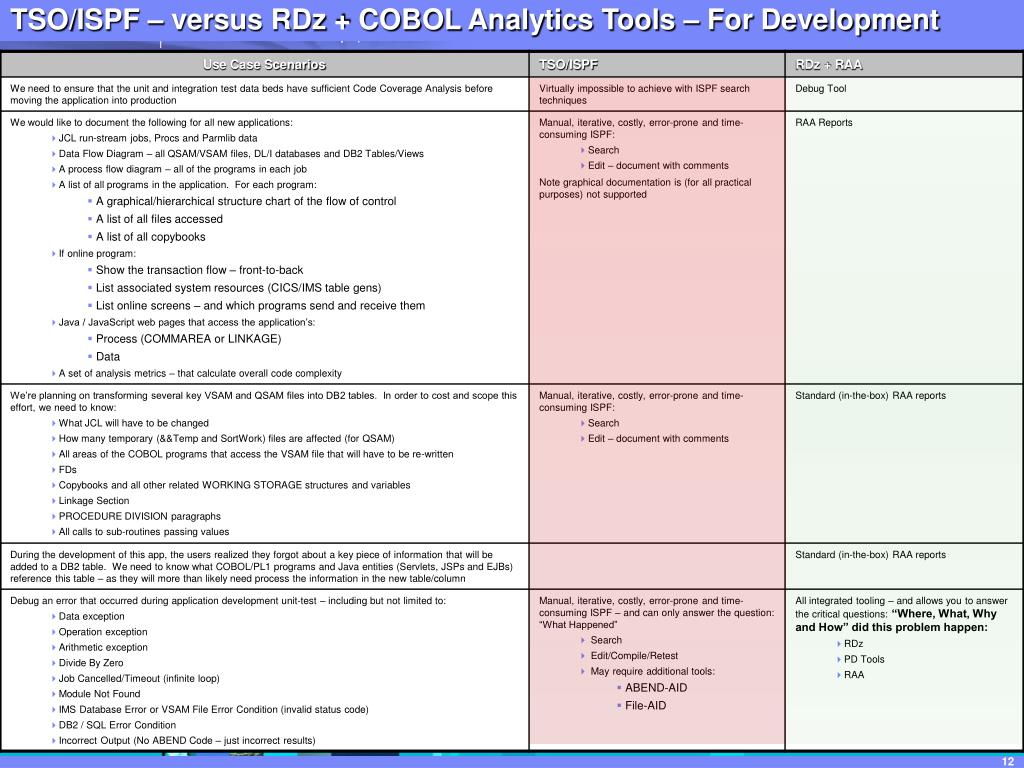
Task: Click the 'PD Tools' bullet
Action: [863, 660]
